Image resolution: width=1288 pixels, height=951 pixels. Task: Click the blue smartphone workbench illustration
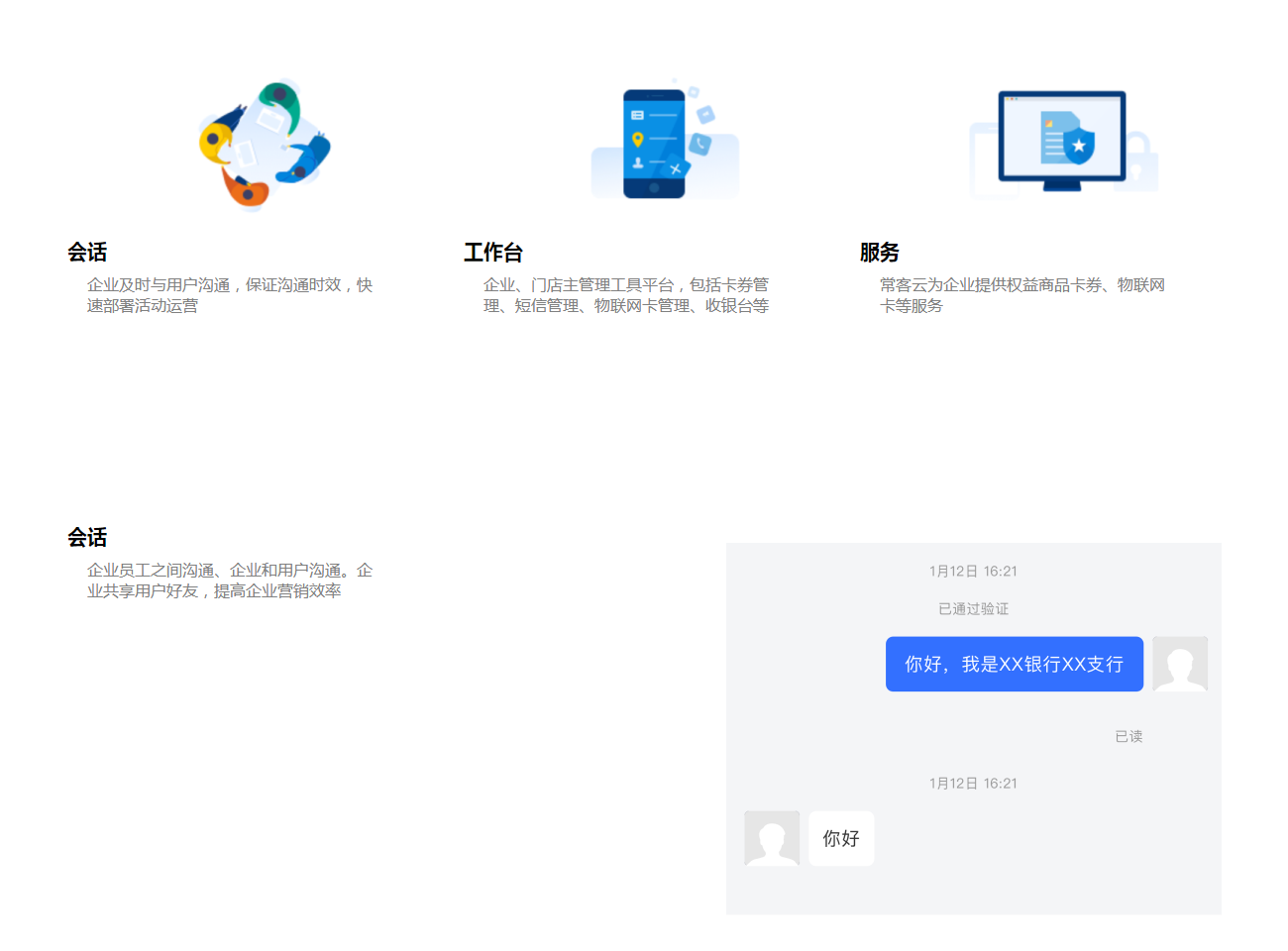[x=654, y=144]
